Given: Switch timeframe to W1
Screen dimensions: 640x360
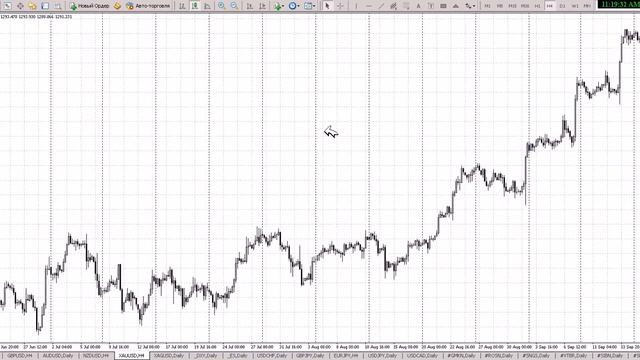Looking at the screenshot, I should (575, 6).
